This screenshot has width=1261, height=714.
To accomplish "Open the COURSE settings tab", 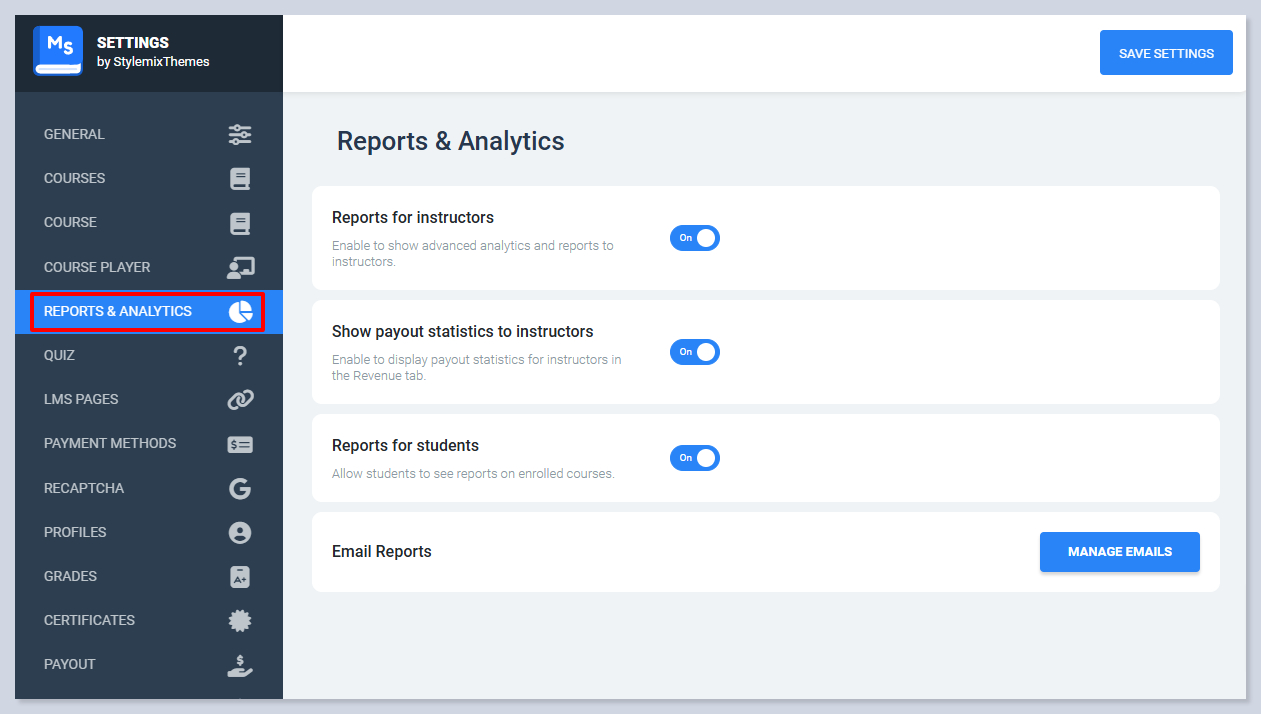I will click(x=70, y=223).
